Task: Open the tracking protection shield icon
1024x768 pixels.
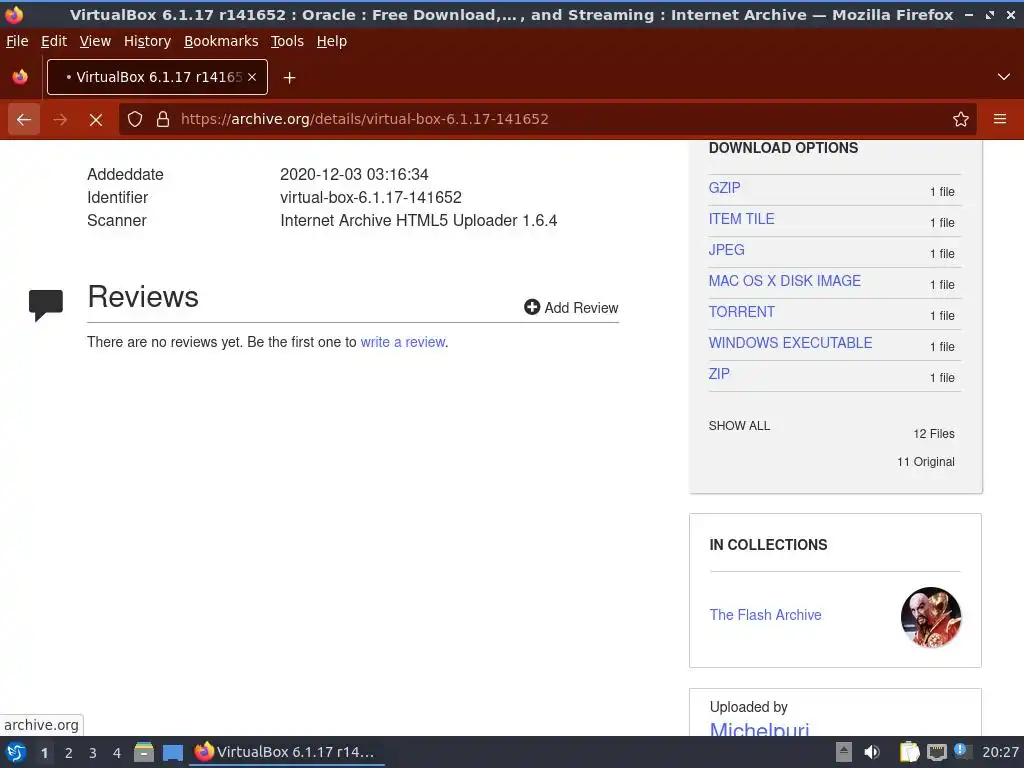Action: tap(135, 119)
